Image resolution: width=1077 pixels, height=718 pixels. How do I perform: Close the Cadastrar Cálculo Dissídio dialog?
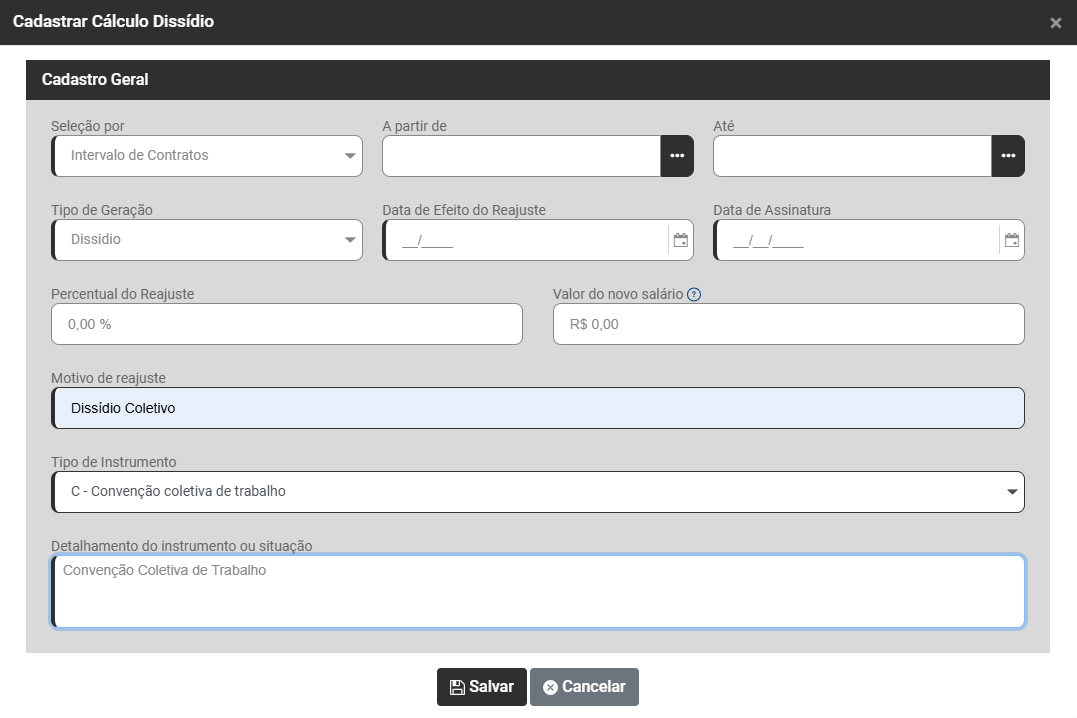click(1055, 23)
